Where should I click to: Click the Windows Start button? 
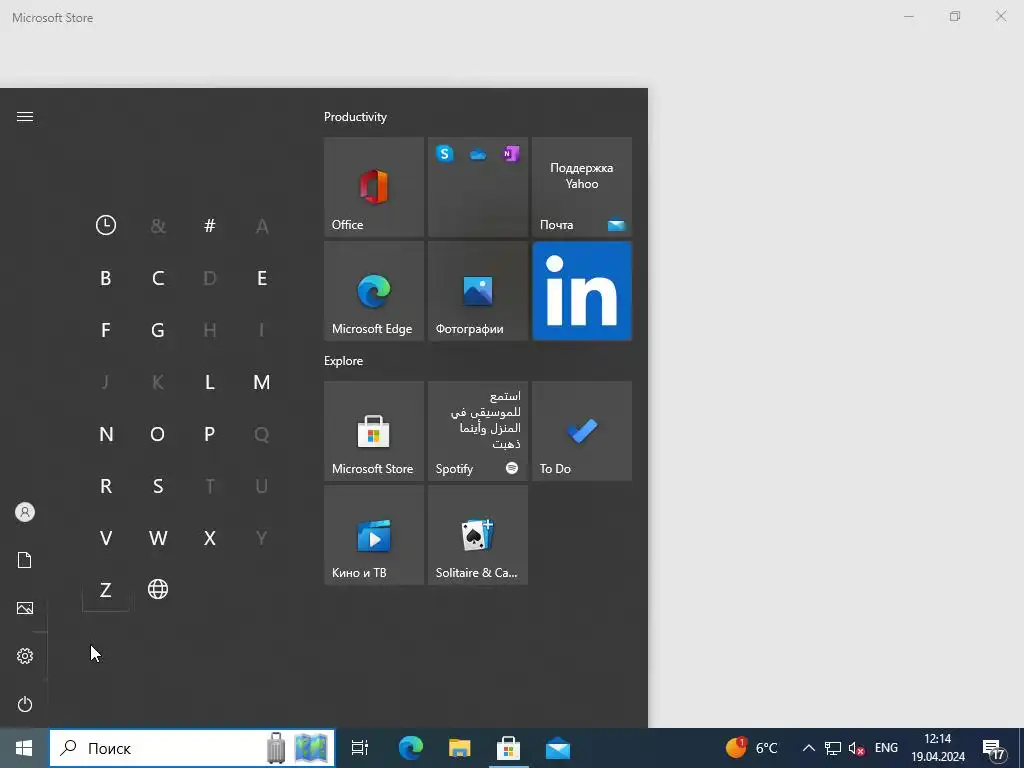(x=24, y=748)
